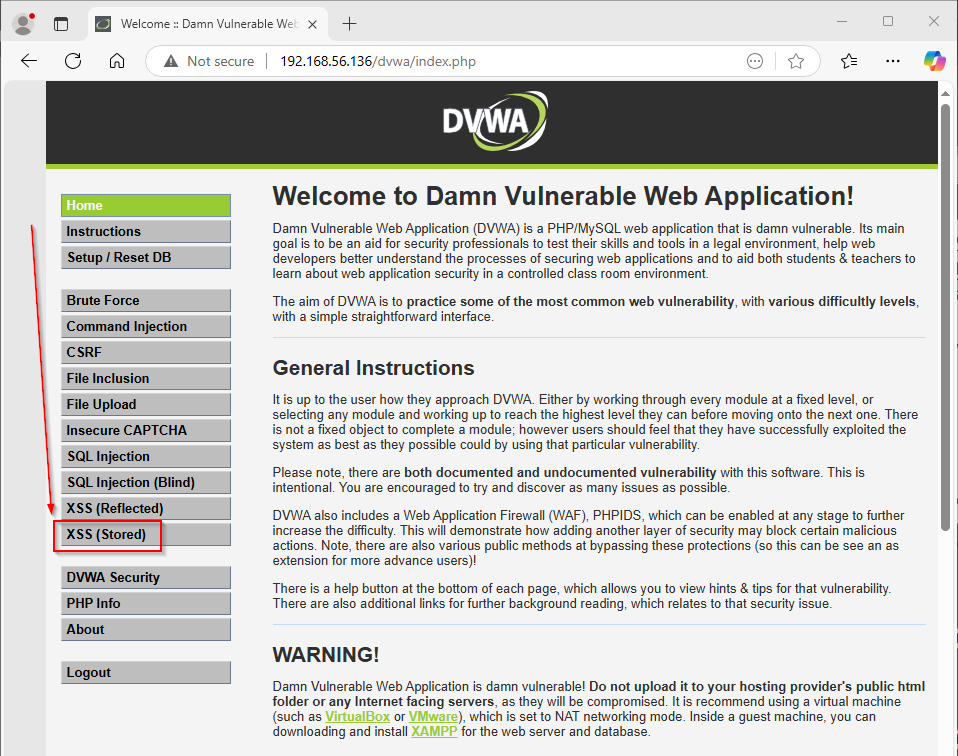958x756 pixels.
Task: Click the three-dot bubble icon in address bar
Action: [x=755, y=61]
